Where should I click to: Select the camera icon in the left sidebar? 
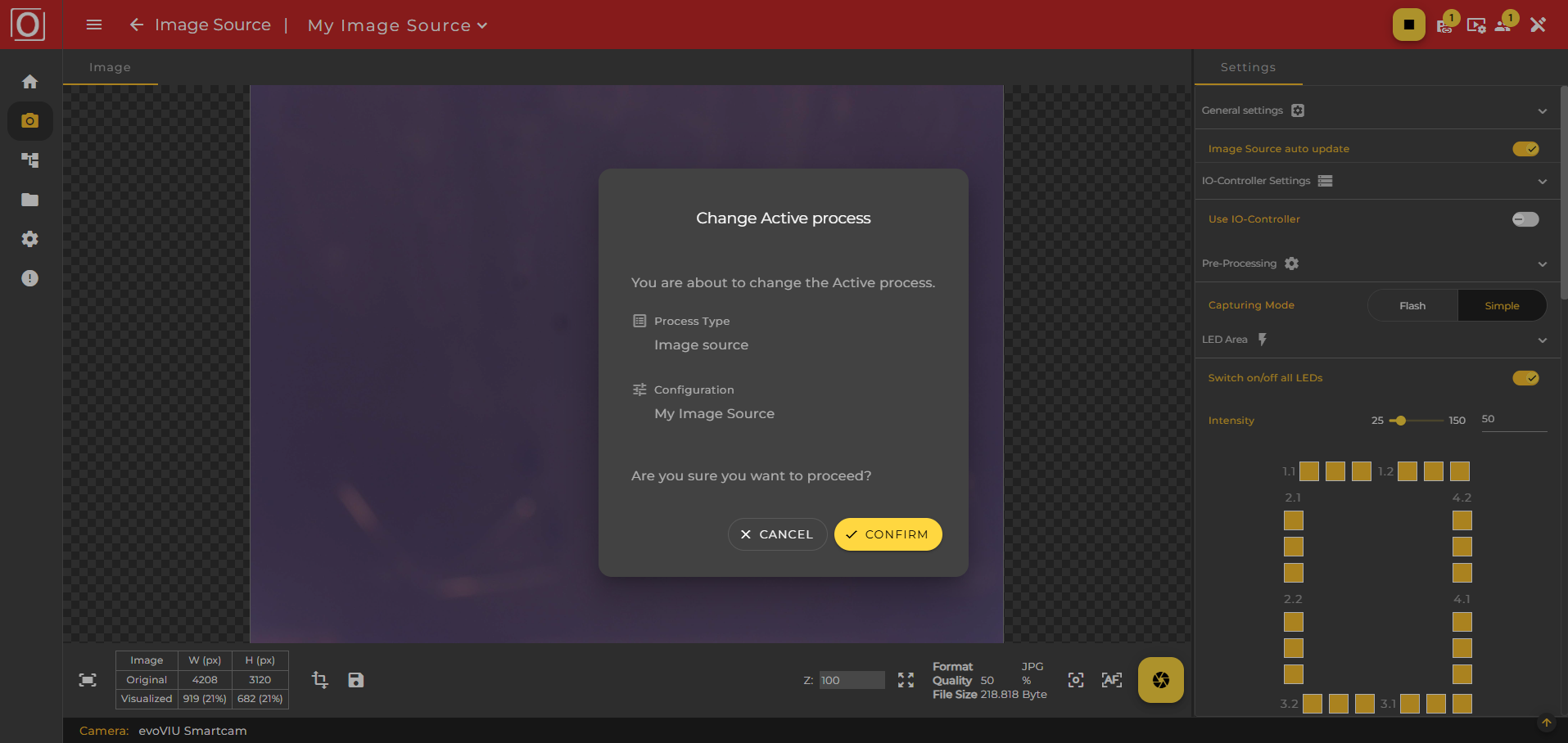point(29,120)
